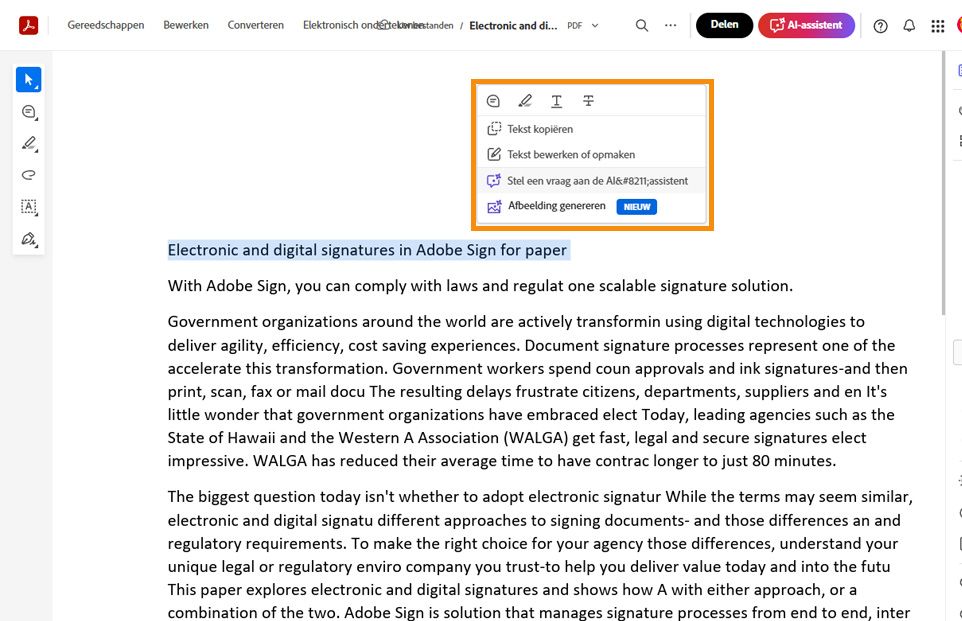Open the more options ellipsis menu

pyautogui.click(x=670, y=25)
